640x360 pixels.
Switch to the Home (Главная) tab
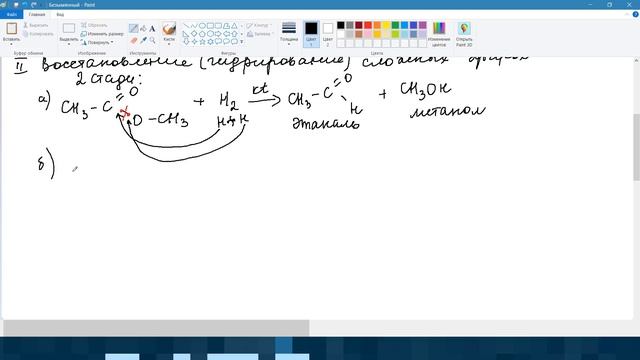click(x=37, y=14)
